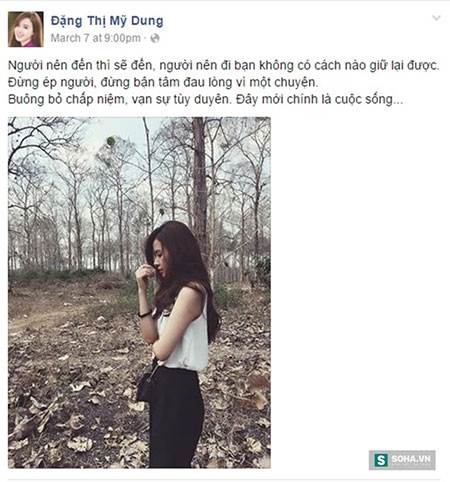Image resolution: width=450 pixels, height=482 pixels.
Task: Click the SOHA.VN watermark text
Action: [411, 459]
